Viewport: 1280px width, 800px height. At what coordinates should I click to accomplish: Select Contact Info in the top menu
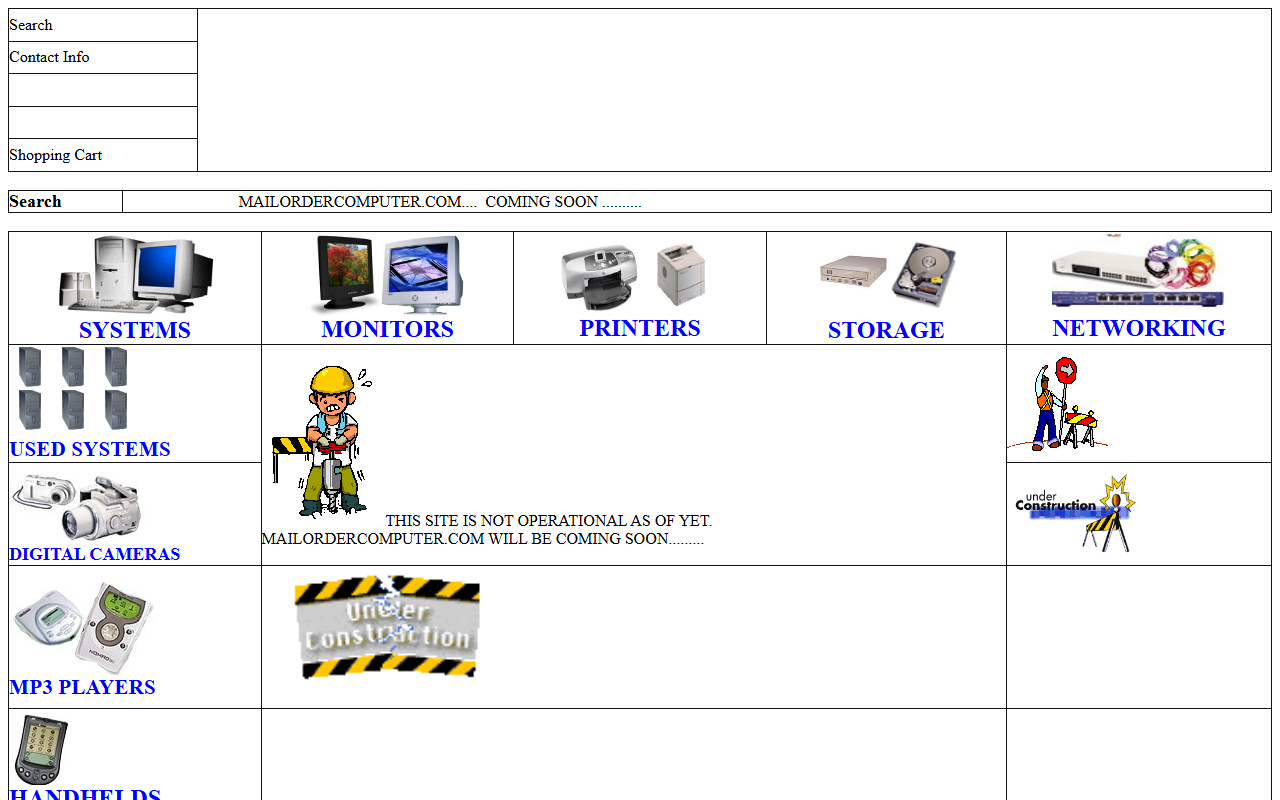coord(49,57)
